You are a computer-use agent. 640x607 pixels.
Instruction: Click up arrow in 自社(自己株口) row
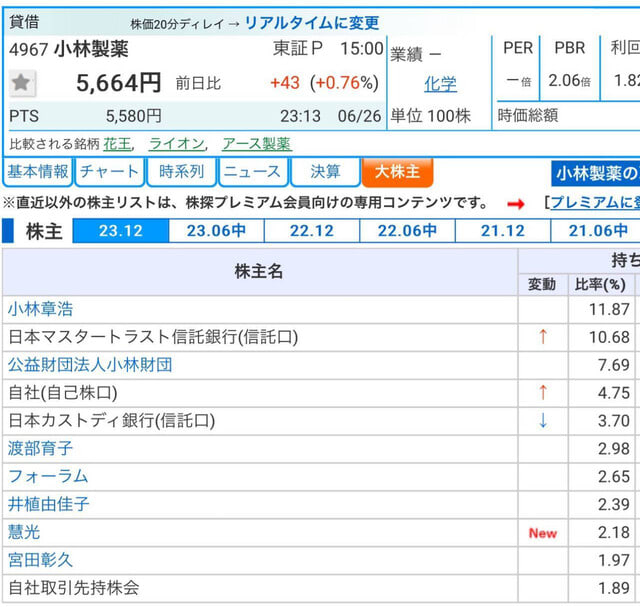542,392
